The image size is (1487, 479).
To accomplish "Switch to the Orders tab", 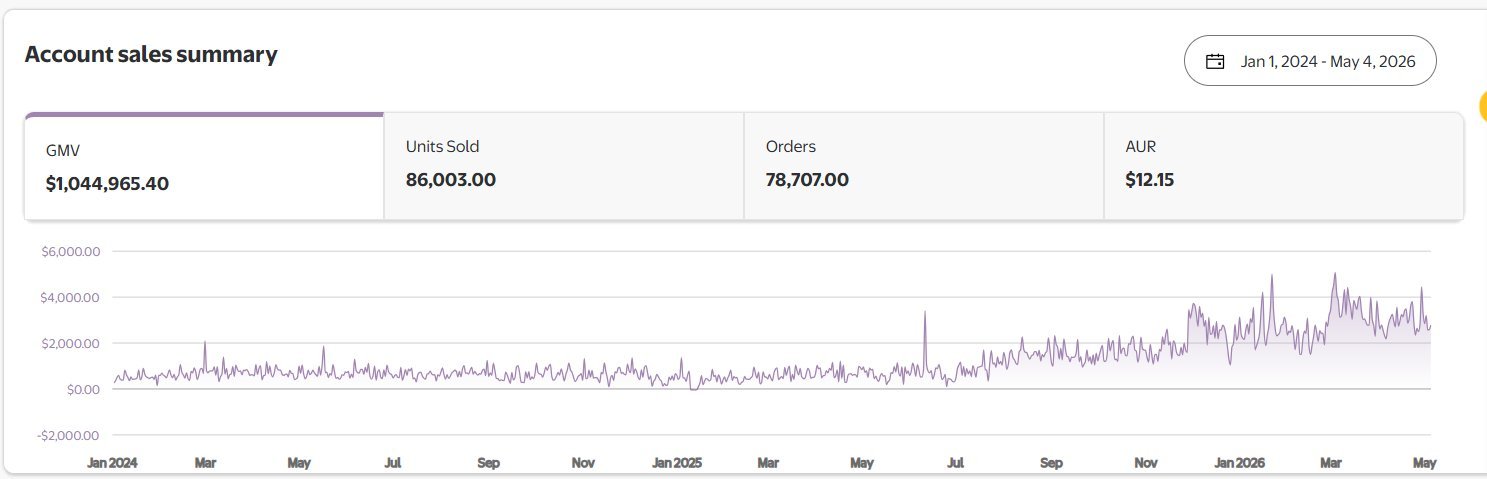I will [924, 166].
